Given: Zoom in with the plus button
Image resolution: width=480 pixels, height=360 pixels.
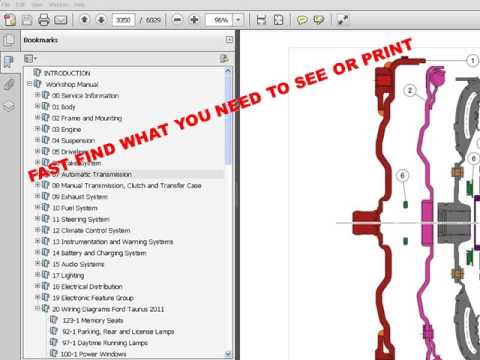Looking at the screenshot, I should [x=194, y=20].
